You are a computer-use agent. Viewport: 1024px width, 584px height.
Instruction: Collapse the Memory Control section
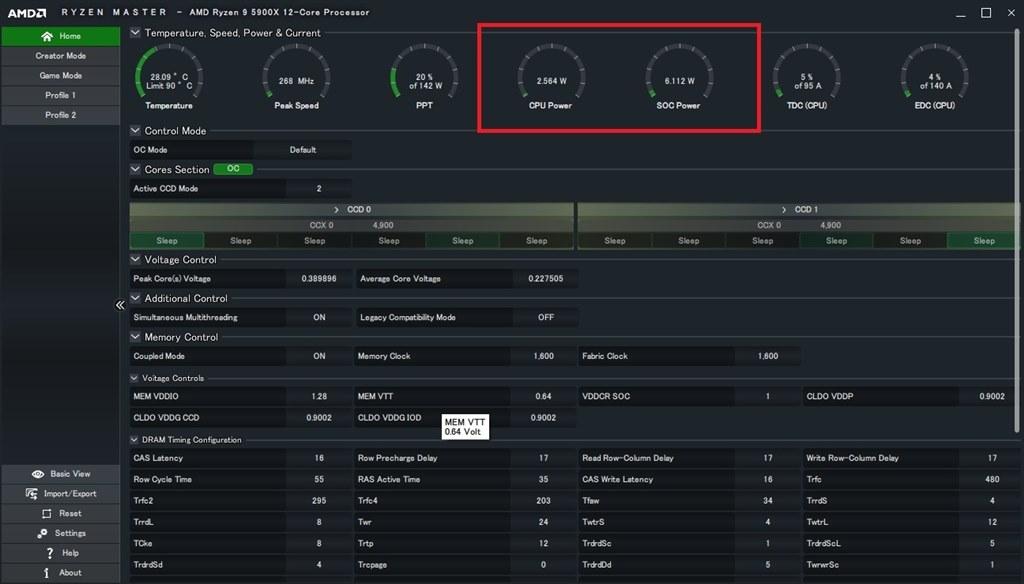point(135,337)
